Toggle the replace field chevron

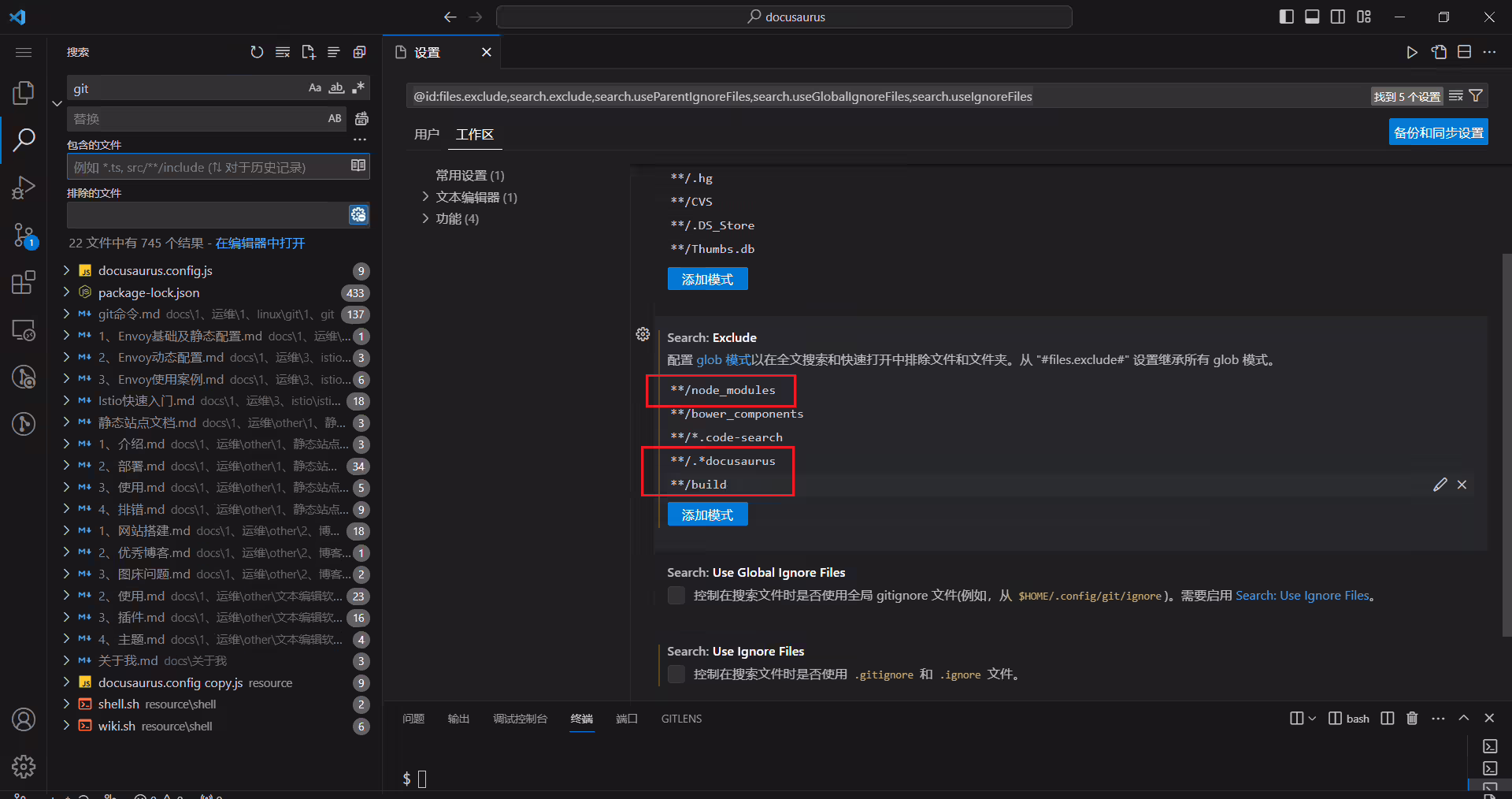tap(57, 103)
